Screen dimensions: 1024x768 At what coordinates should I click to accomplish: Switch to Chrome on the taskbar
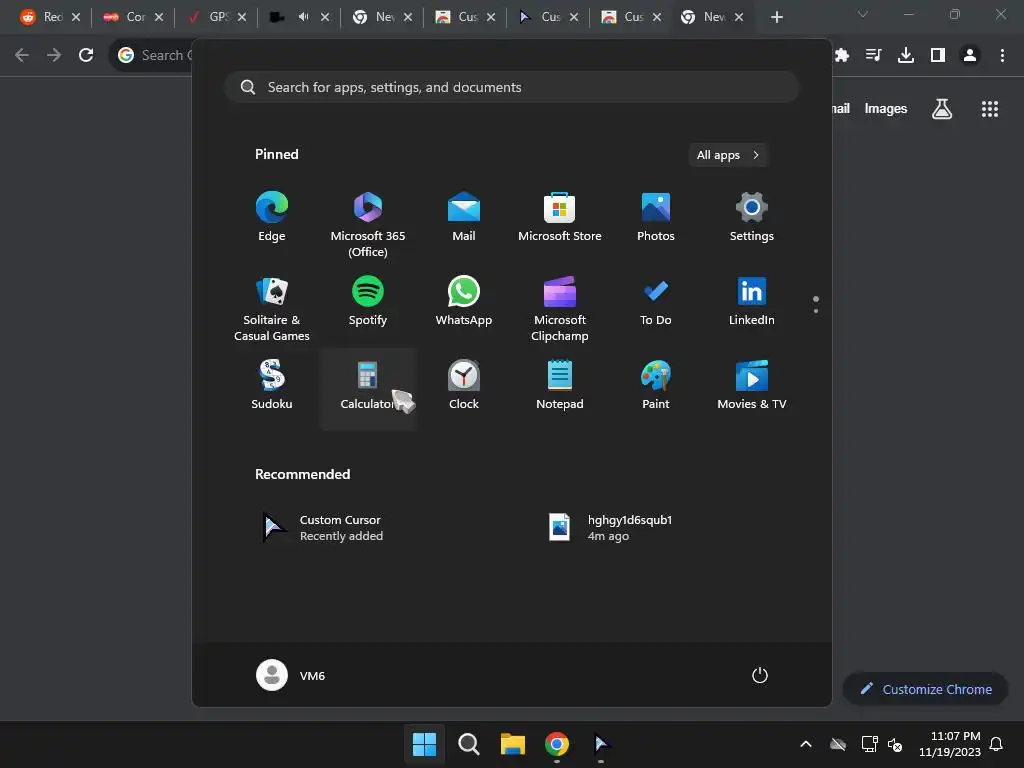557,744
